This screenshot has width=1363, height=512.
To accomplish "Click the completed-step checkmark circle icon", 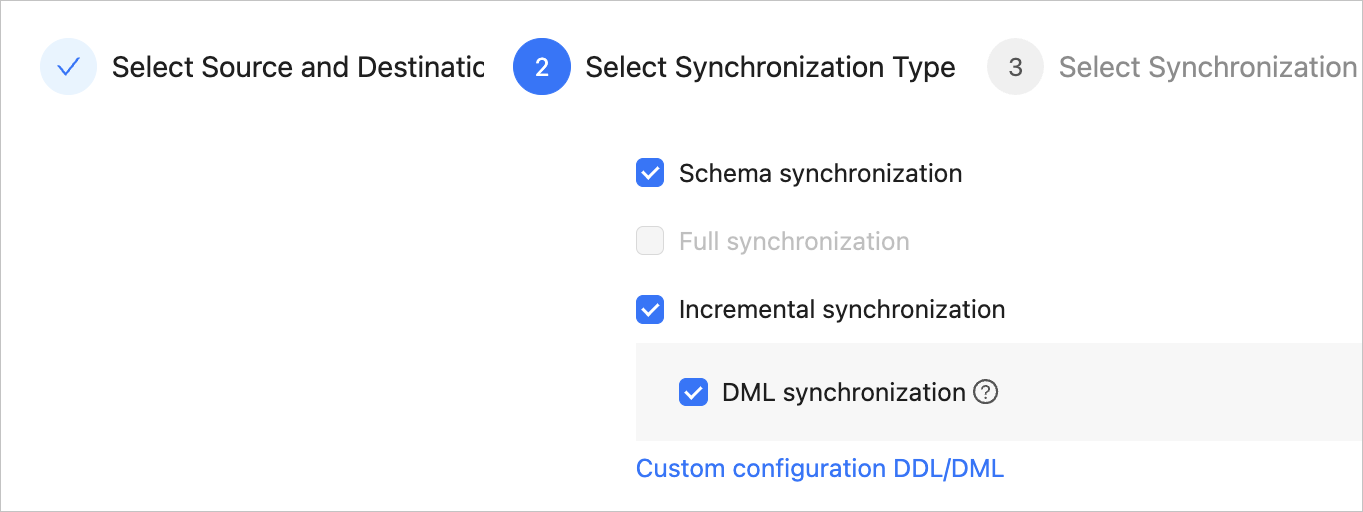I will click(x=68, y=67).
